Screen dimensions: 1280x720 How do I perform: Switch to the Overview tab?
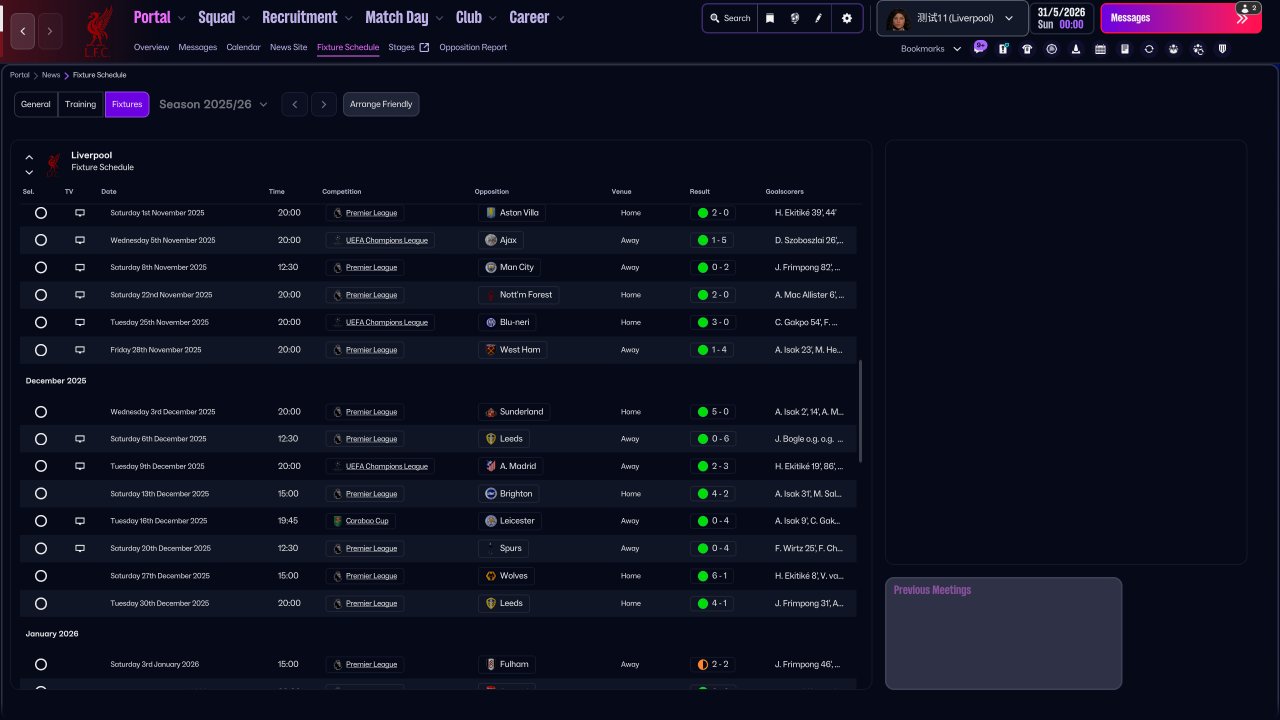[151, 47]
